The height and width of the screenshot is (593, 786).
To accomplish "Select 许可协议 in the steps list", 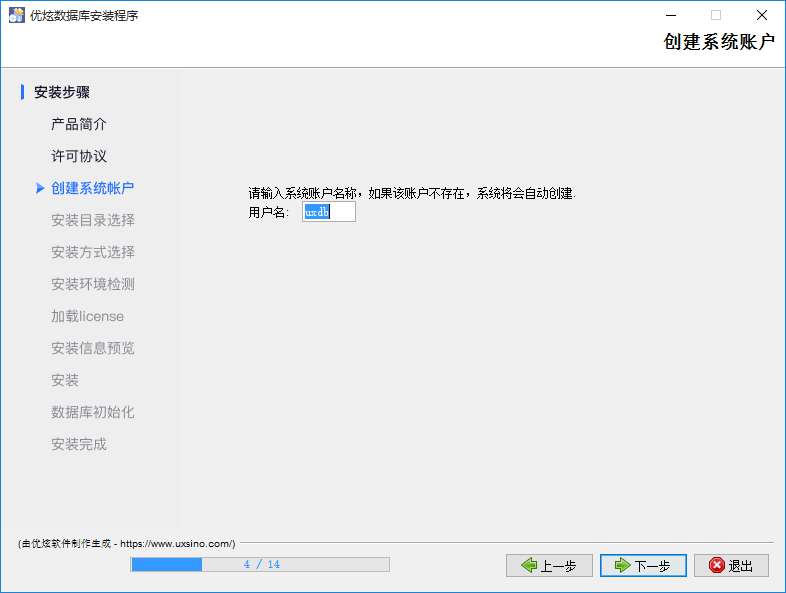I will click(x=79, y=156).
